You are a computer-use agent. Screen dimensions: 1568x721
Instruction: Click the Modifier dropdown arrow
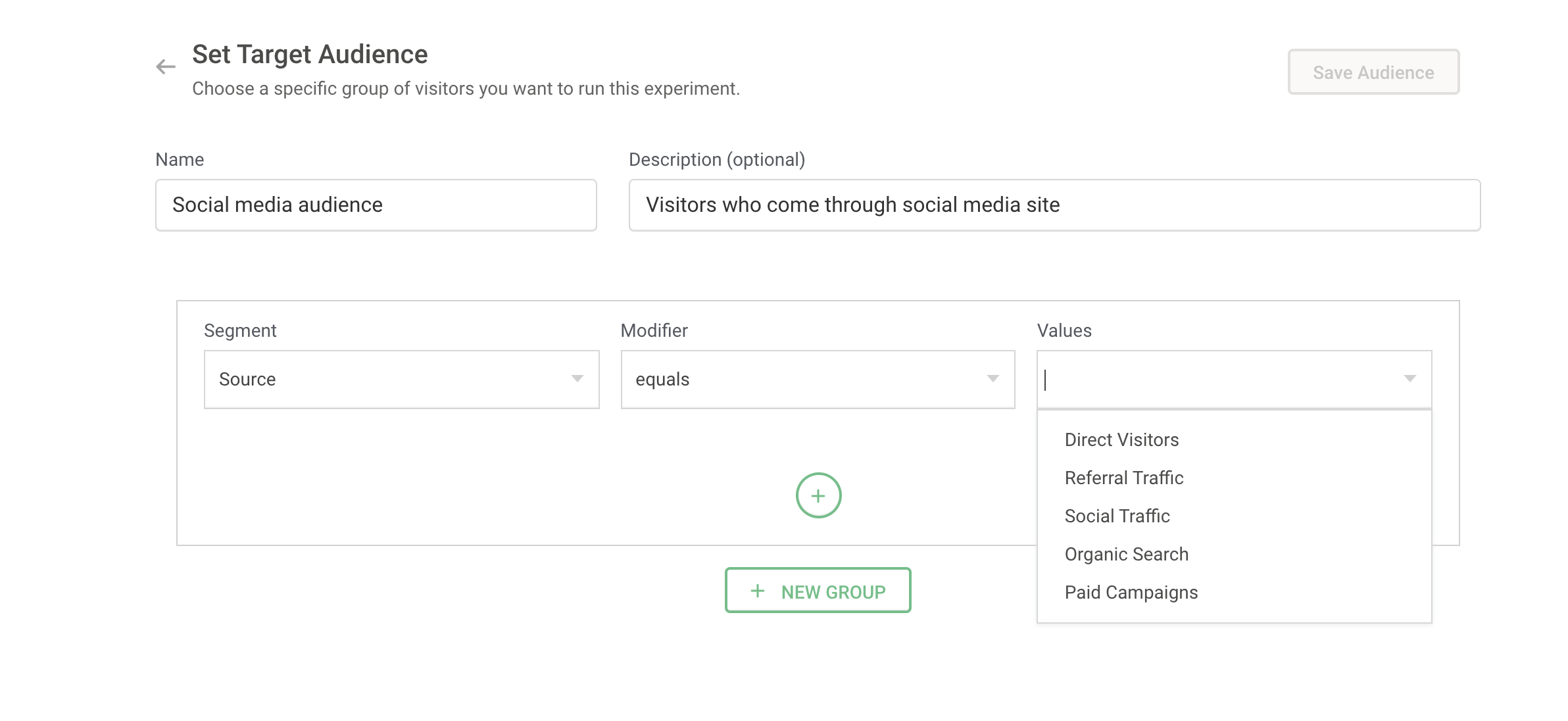click(992, 379)
